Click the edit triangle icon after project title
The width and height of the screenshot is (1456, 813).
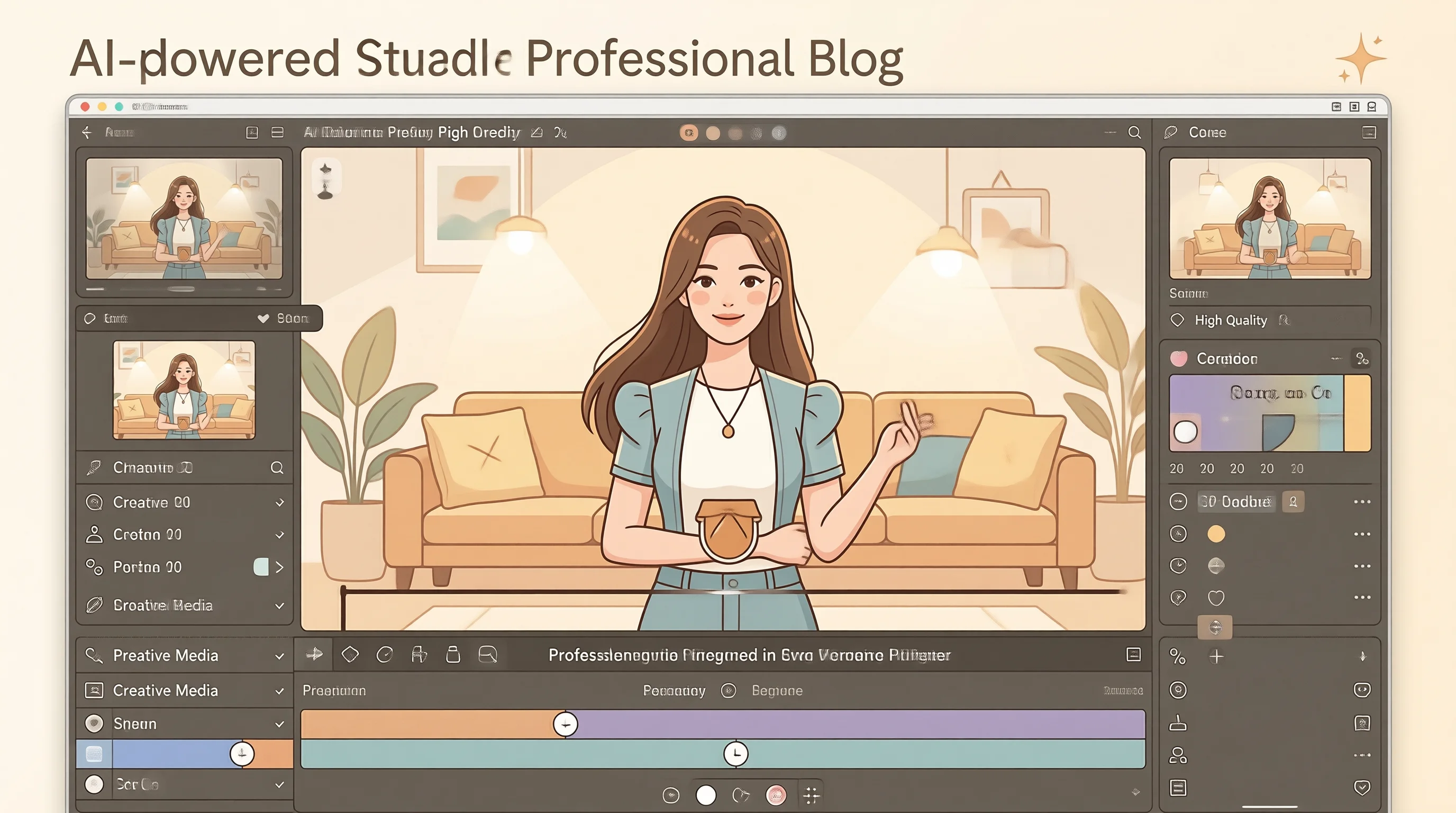[x=537, y=132]
